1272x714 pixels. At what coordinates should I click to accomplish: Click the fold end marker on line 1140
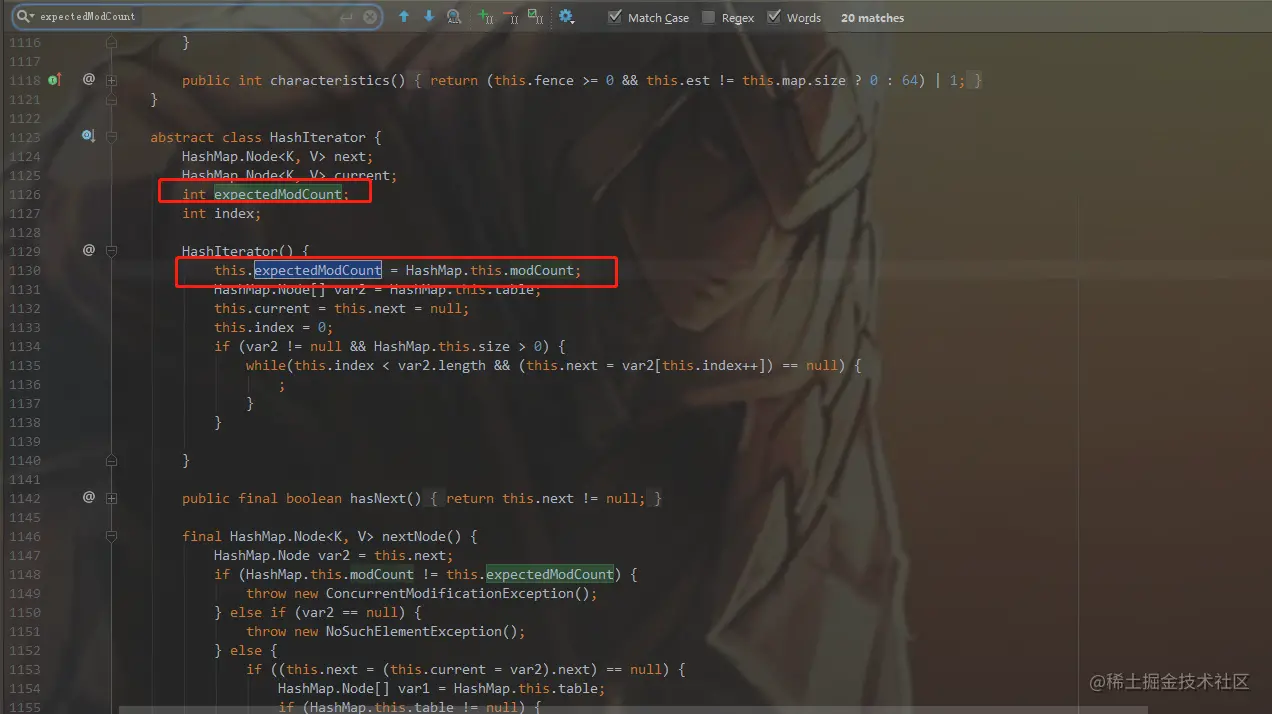coord(111,460)
